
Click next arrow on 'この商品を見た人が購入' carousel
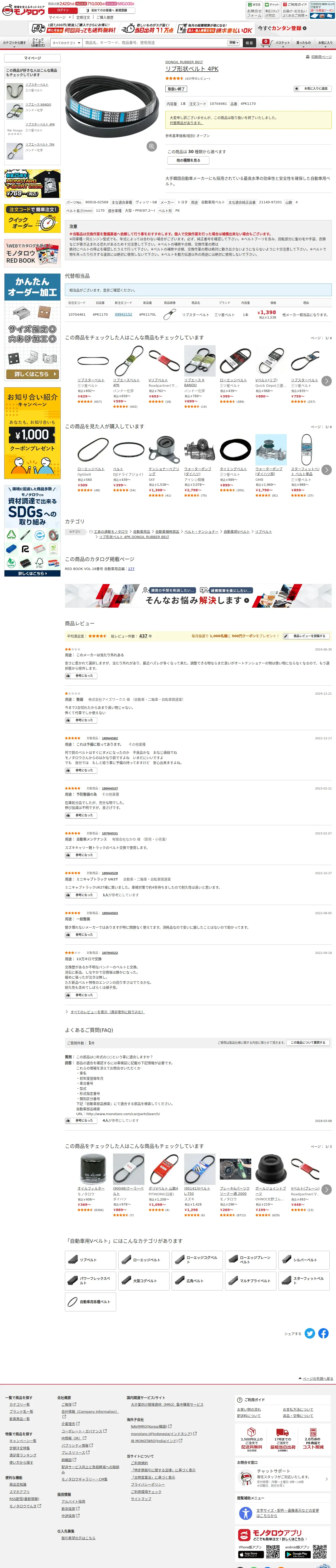pos(327,470)
